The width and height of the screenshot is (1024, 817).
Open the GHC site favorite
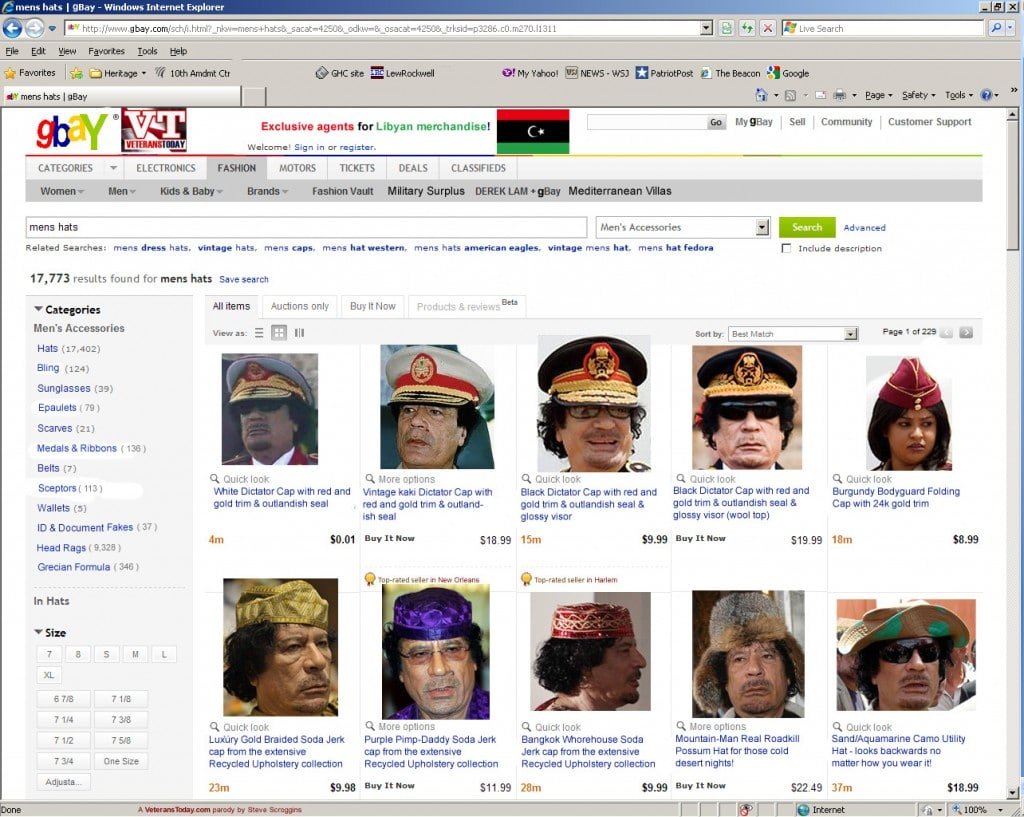pos(340,73)
